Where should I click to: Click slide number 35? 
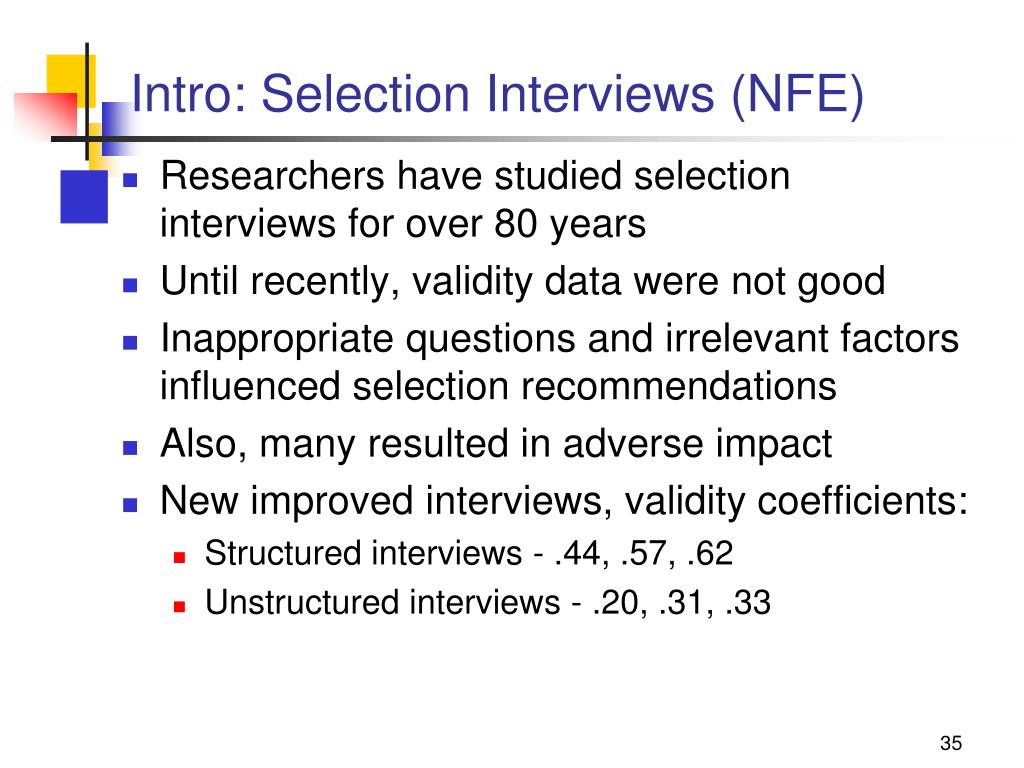coord(950,743)
